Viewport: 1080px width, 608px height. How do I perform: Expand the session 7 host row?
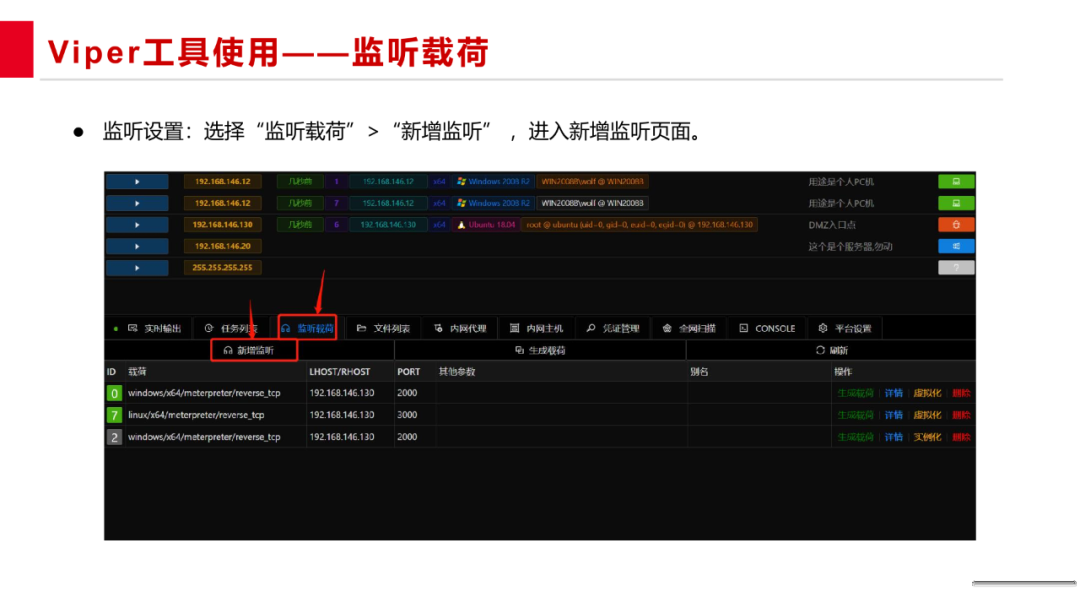137,203
